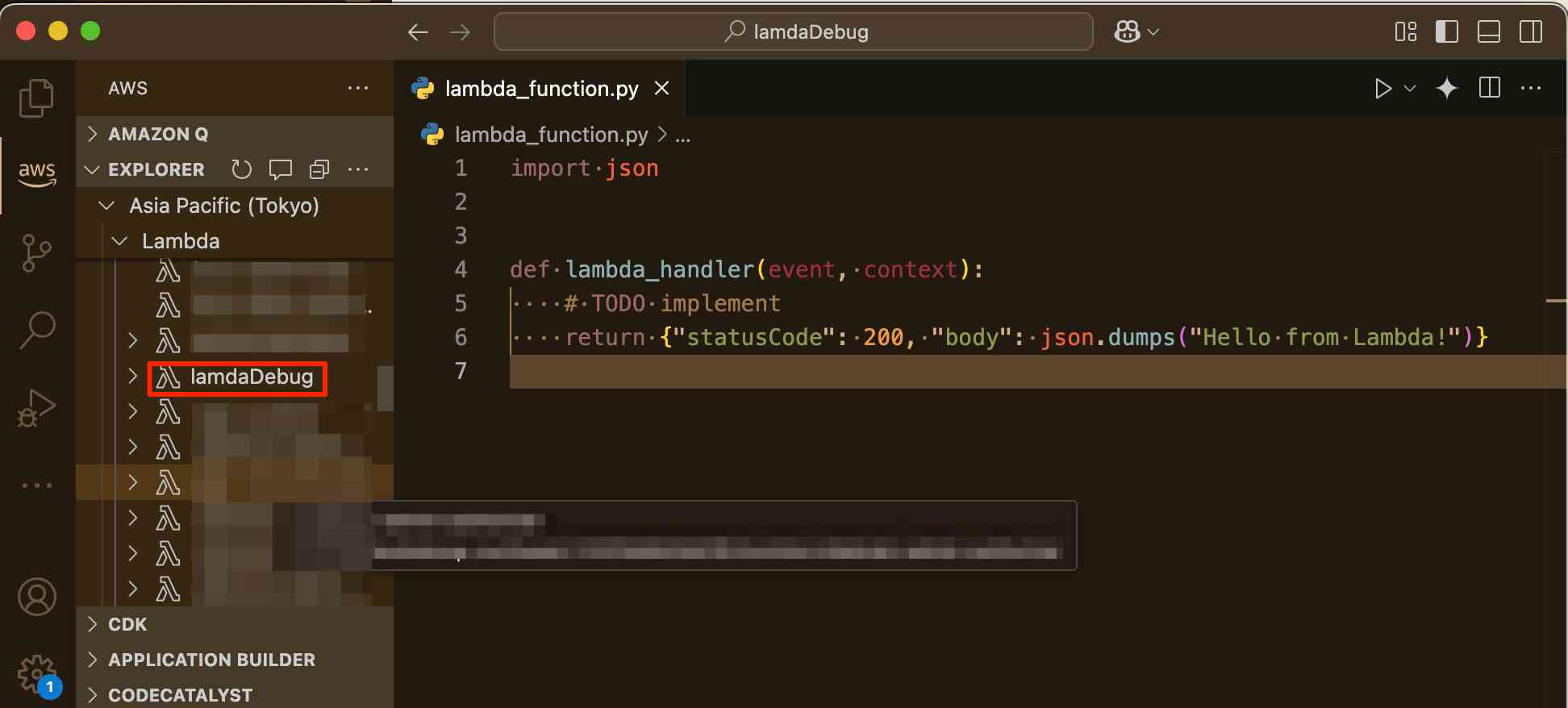The image size is (1568, 708).
Task: Open the Manage settings gear
Action: coord(36,673)
